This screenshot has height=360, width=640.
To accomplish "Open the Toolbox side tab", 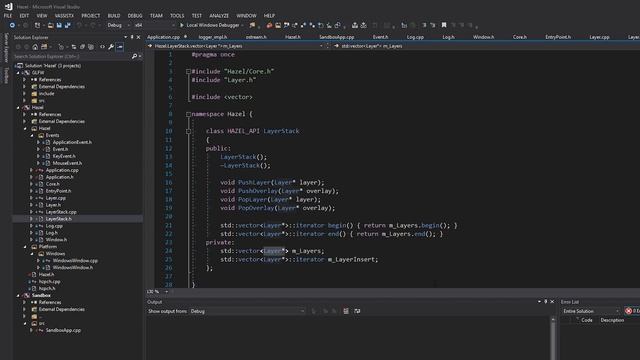I will pos(6,76).
